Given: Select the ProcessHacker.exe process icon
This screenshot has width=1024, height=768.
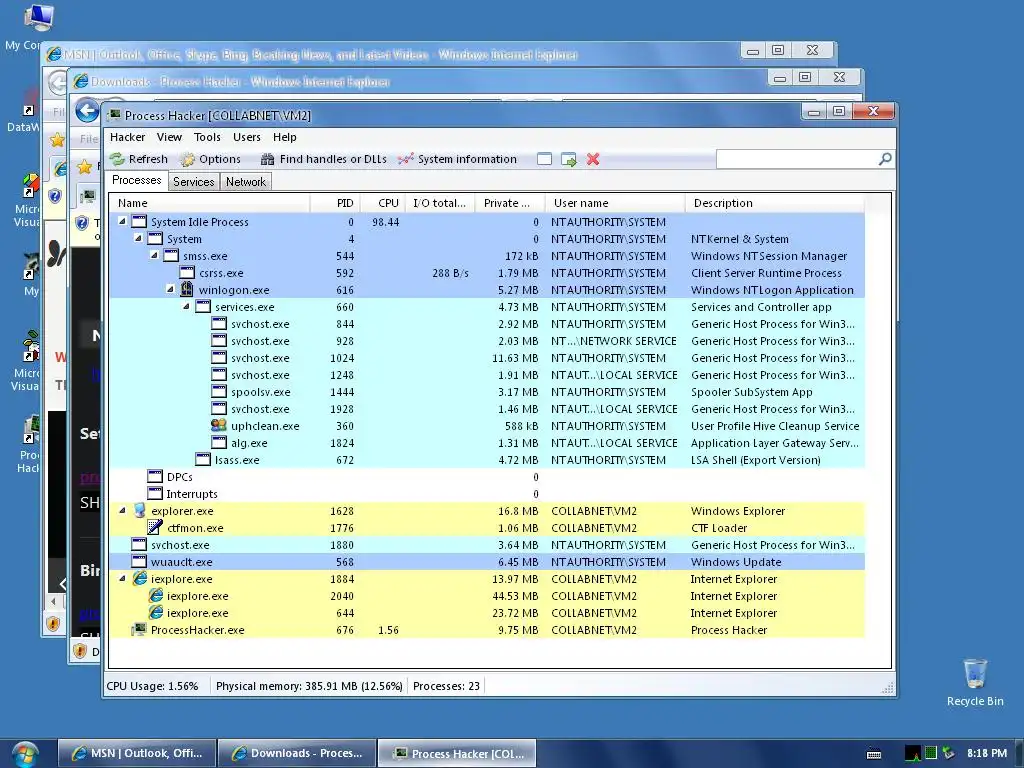Looking at the screenshot, I should [x=139, y=630].
